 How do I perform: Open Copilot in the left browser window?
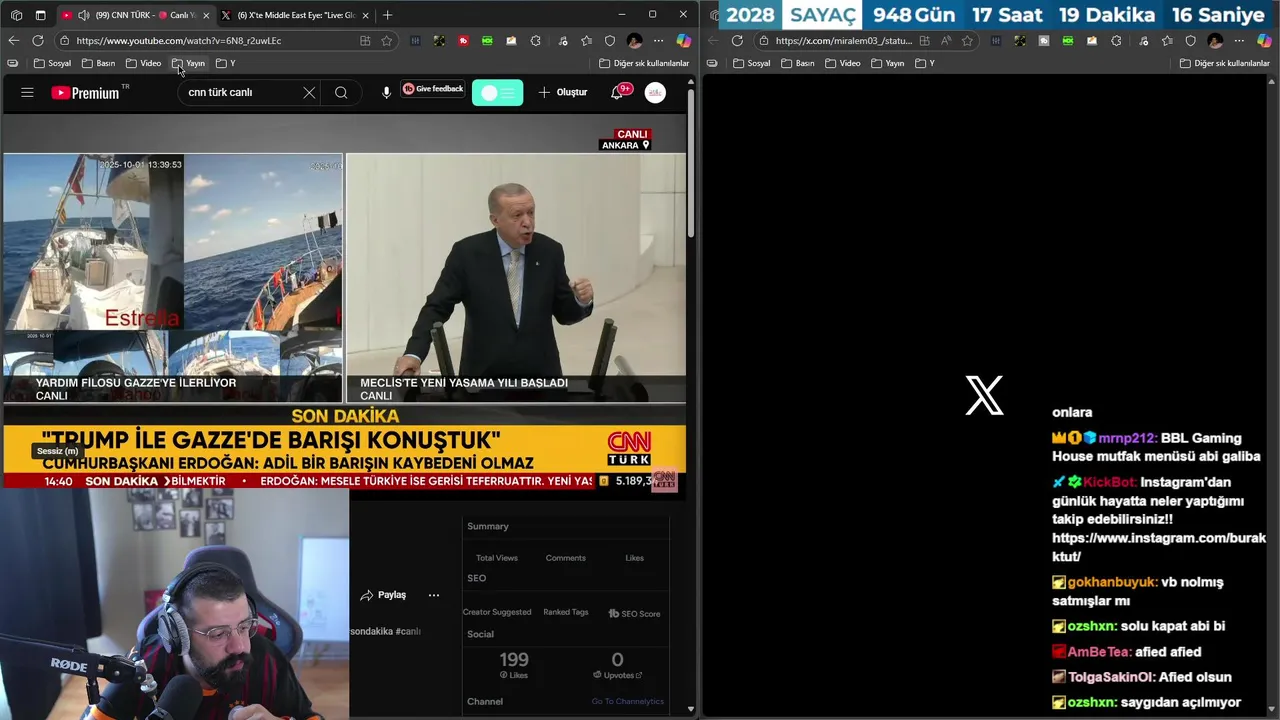click(x=683, y=41)
